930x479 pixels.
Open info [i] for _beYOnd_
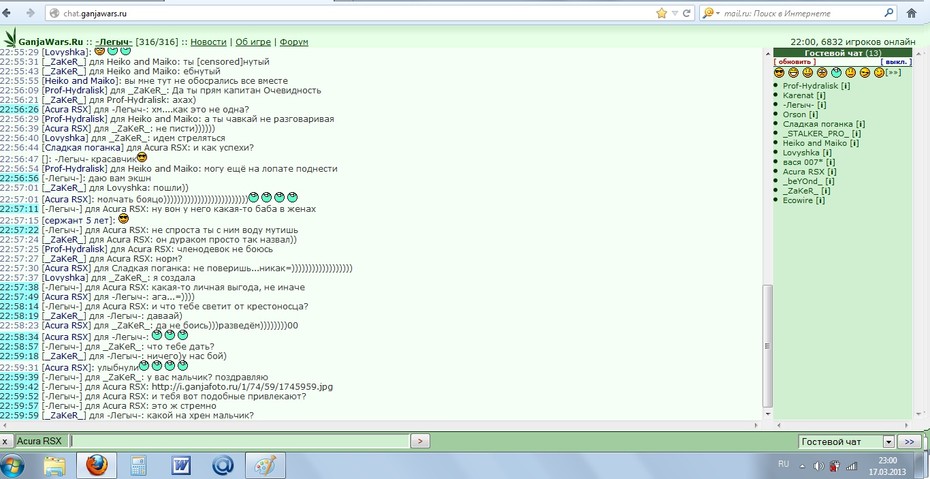pos(829,181)
